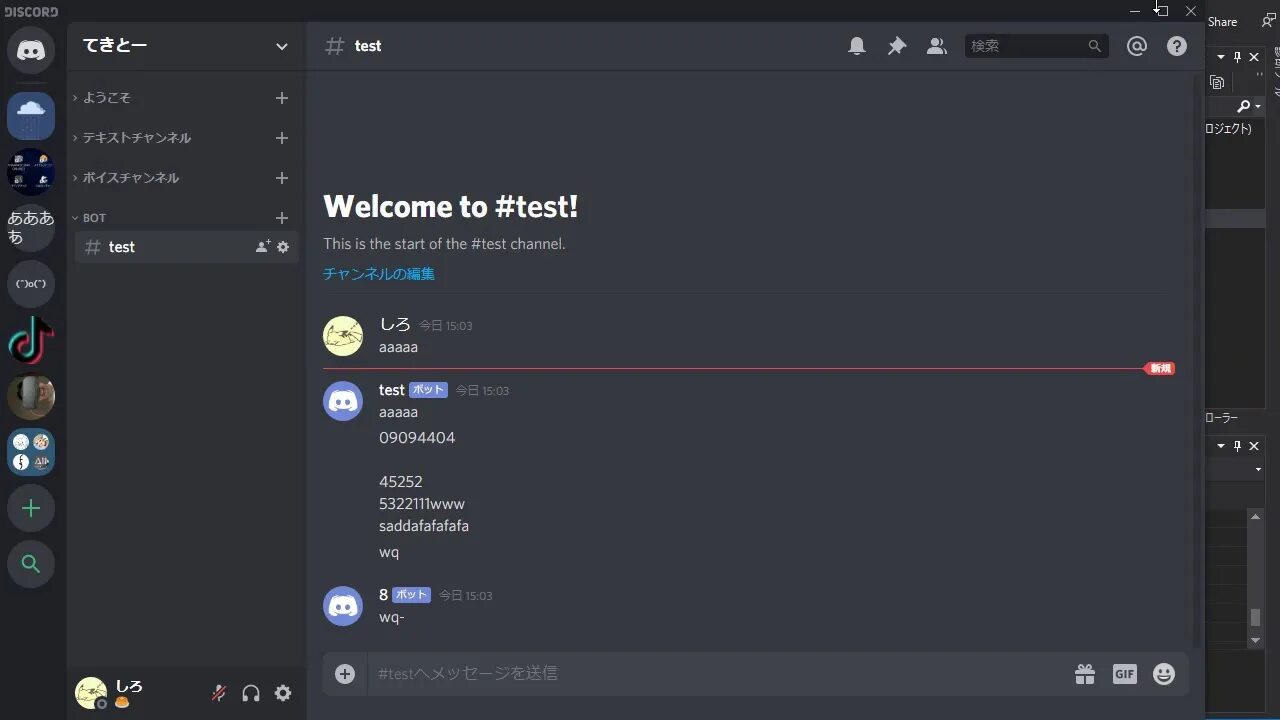Open the てきとー server dropdown menu
This screenshot has width=1280, height=720.
[186, 46]
